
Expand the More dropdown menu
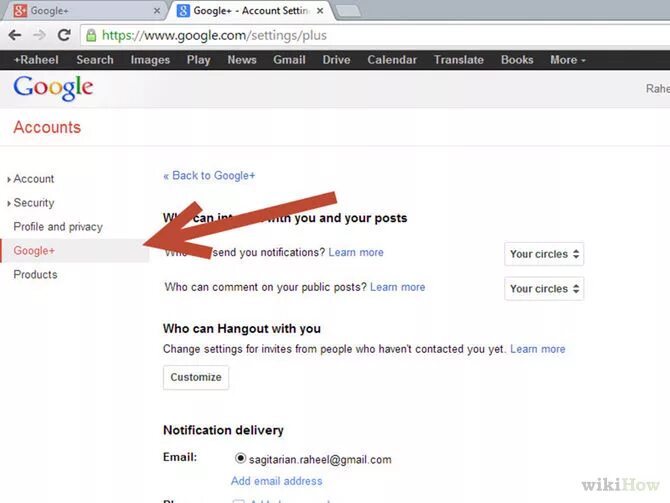point(567,60)
